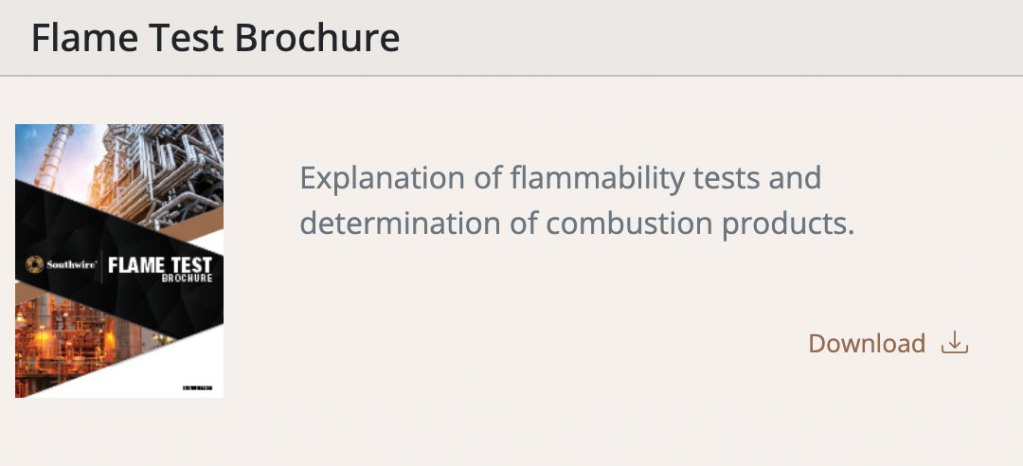Click the word "tests" in the description
Image resolution: width=1023 pixels, height=466 pixels.
click(x=711, y=179)
